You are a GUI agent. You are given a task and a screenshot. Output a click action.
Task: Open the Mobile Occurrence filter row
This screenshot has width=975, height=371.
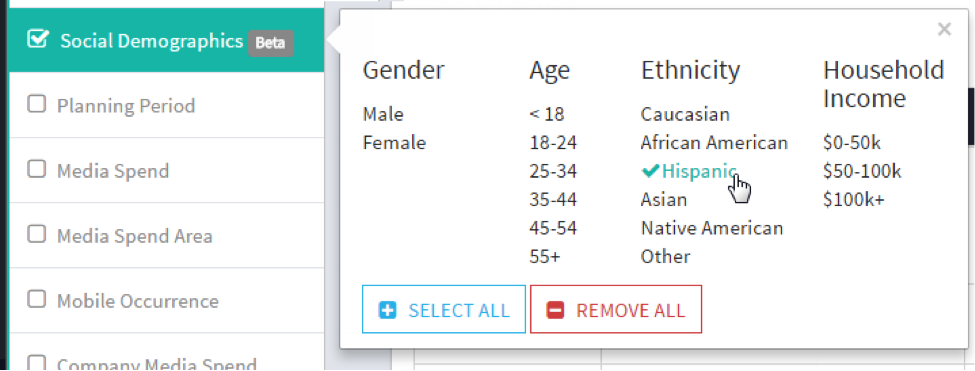[167, 301]
